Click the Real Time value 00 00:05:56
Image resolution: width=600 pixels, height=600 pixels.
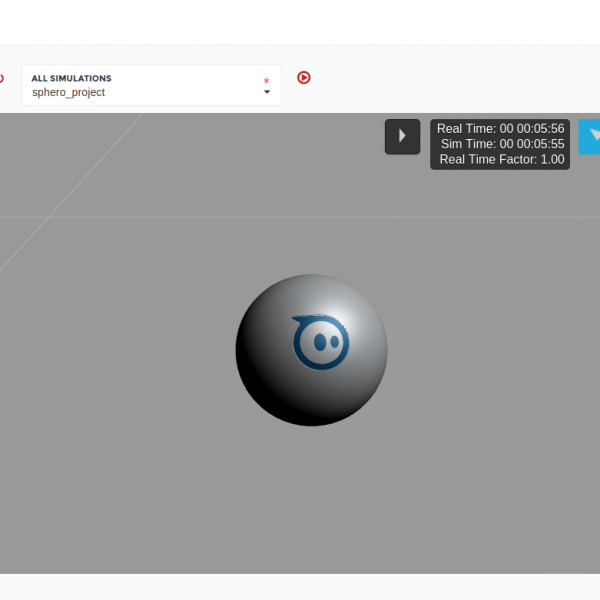coord(532,129)
